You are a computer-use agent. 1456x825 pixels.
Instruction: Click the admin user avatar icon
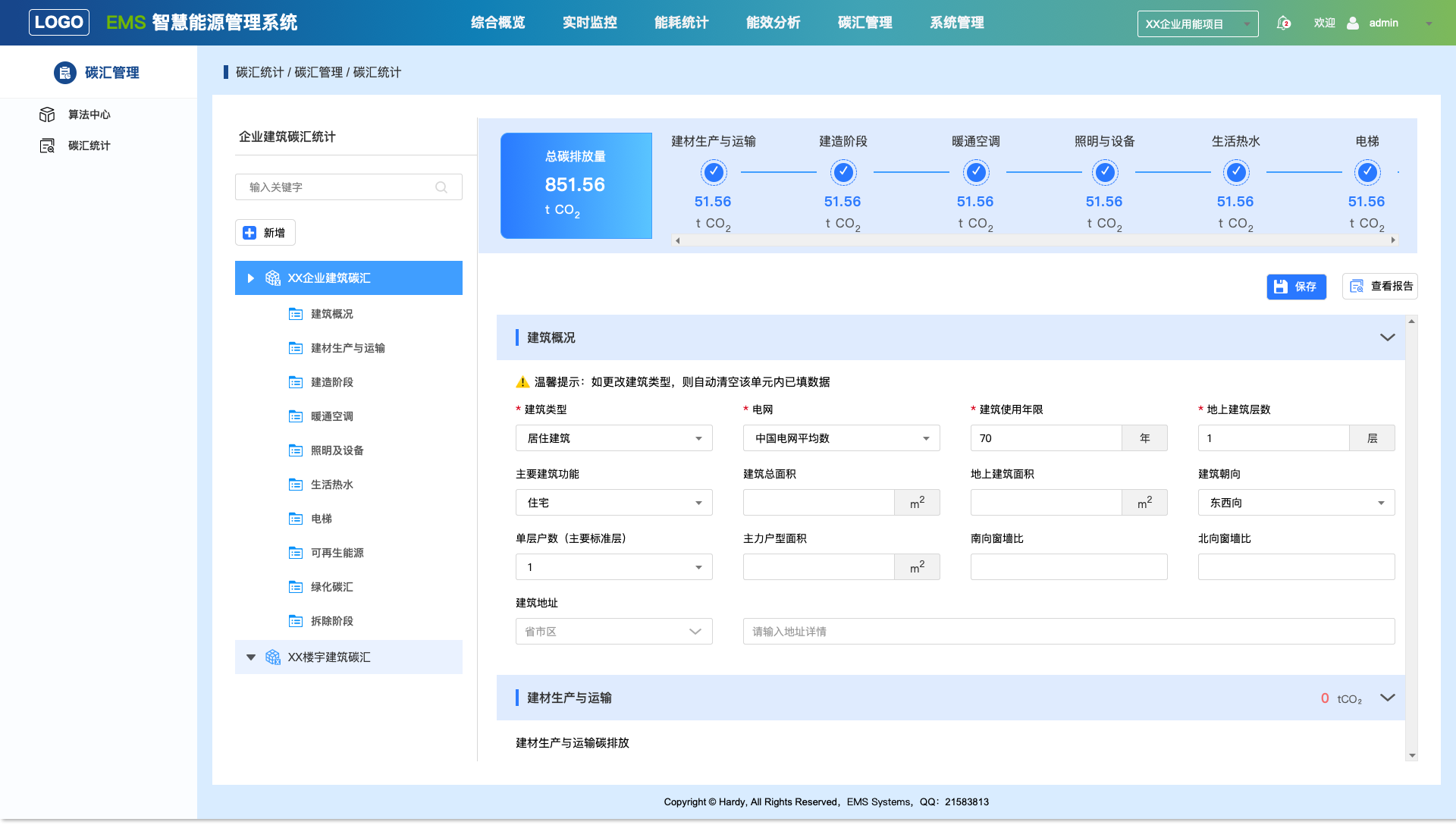tap(1353, 23)
